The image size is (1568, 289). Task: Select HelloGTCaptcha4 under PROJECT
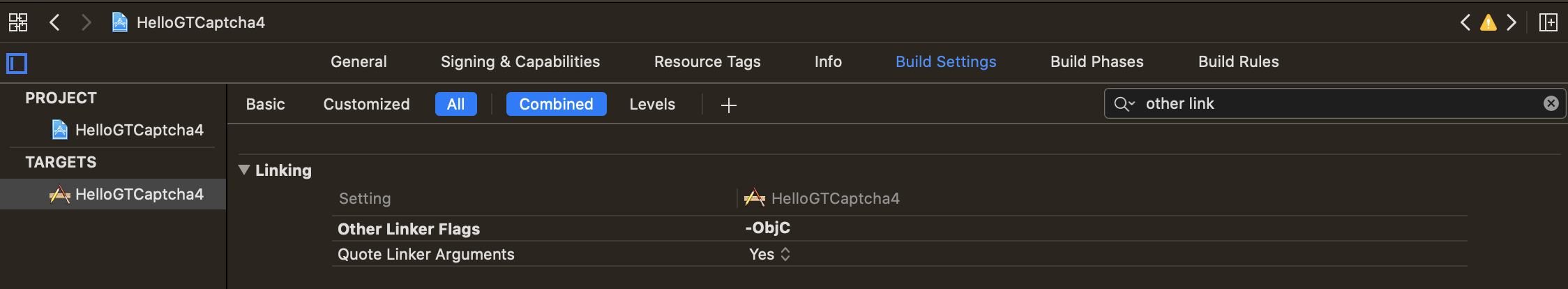(x=139, y=130)
